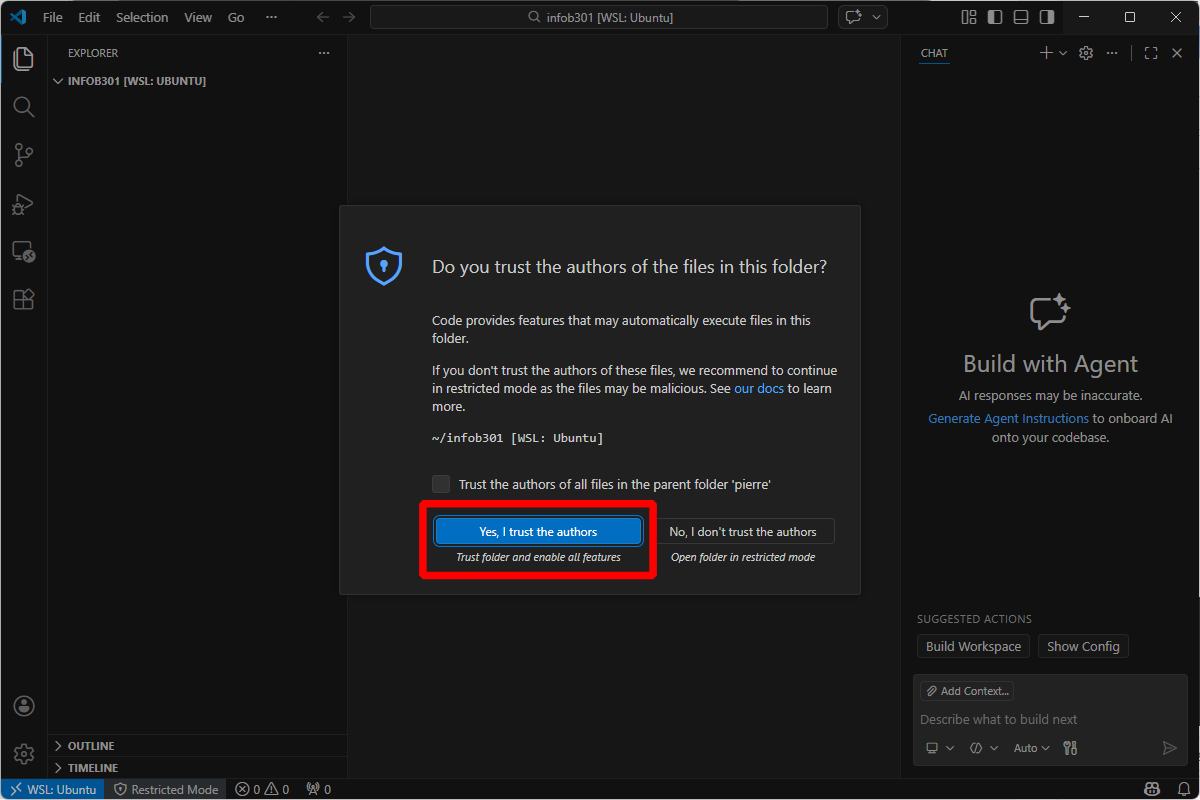Screen dimensions: 1200x800
Task: Open the Extensions icon
Action: [x=23, y=299]
